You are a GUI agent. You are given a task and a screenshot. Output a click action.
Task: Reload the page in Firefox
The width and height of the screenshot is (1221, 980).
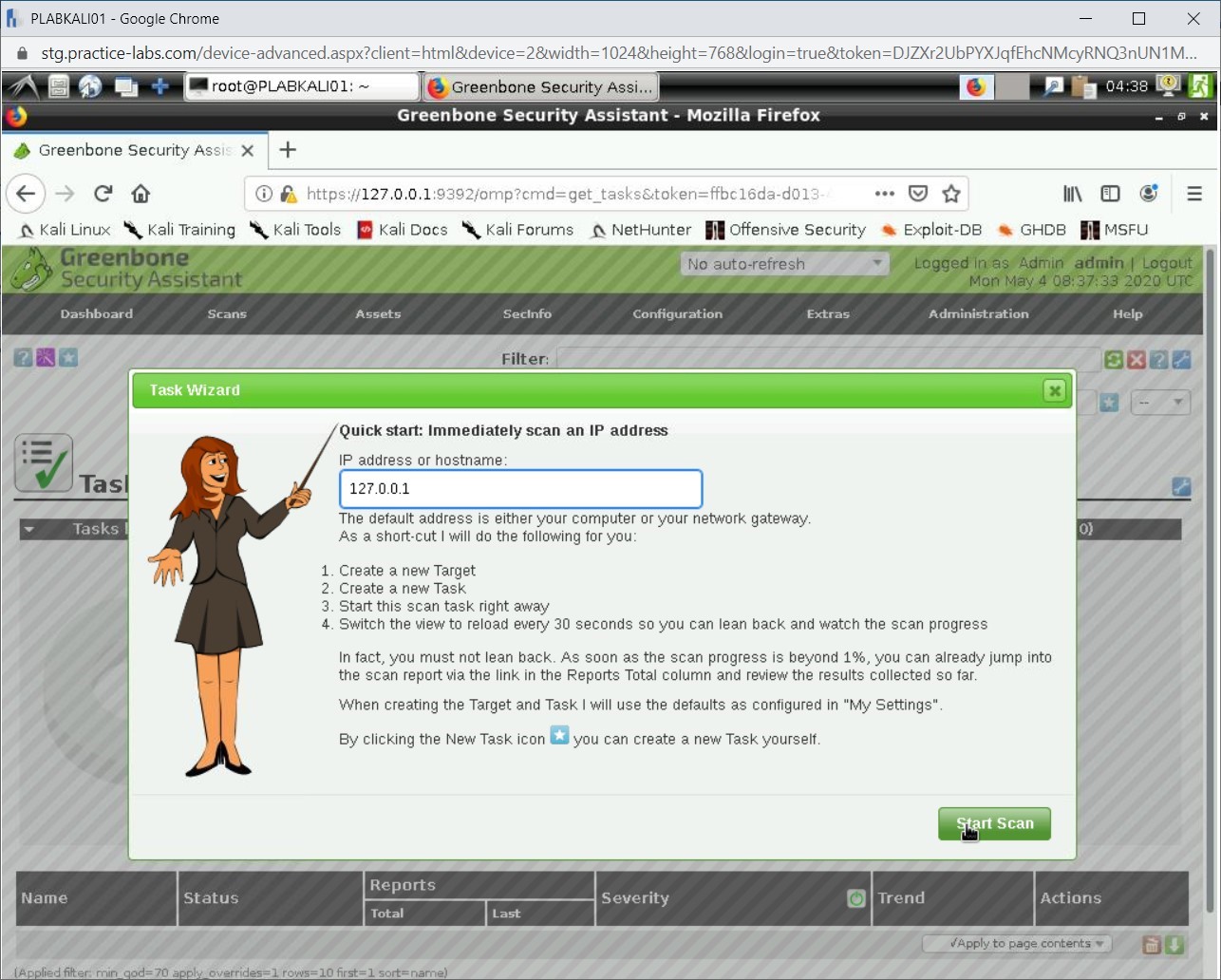click(x=103, y=194)
